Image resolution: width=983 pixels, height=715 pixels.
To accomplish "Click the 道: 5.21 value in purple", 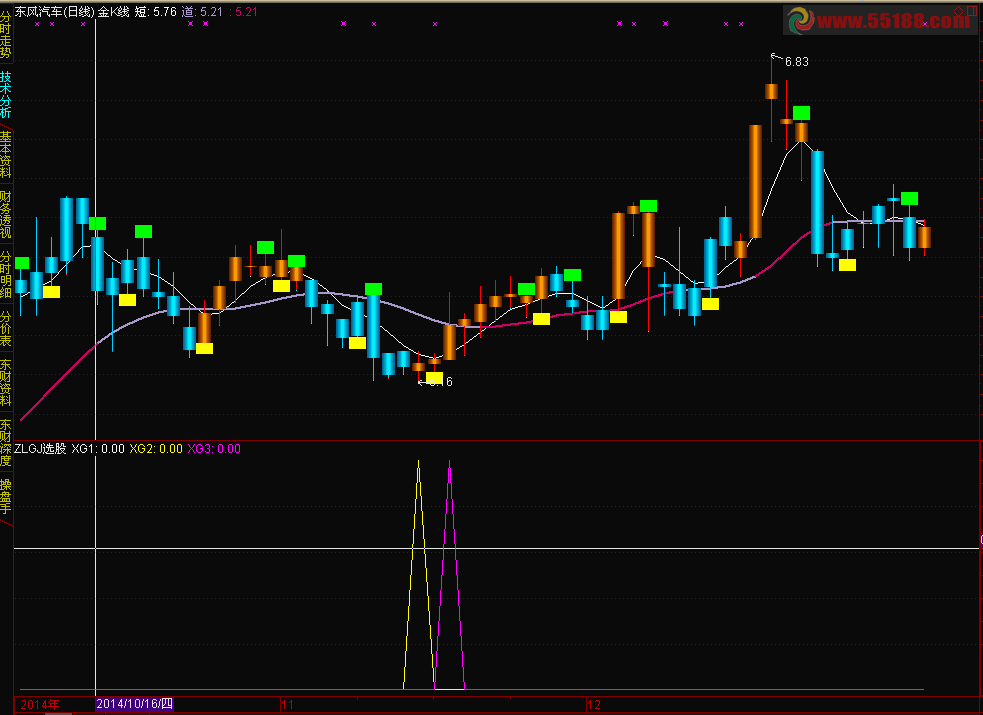I will click(x=202, y=11).
